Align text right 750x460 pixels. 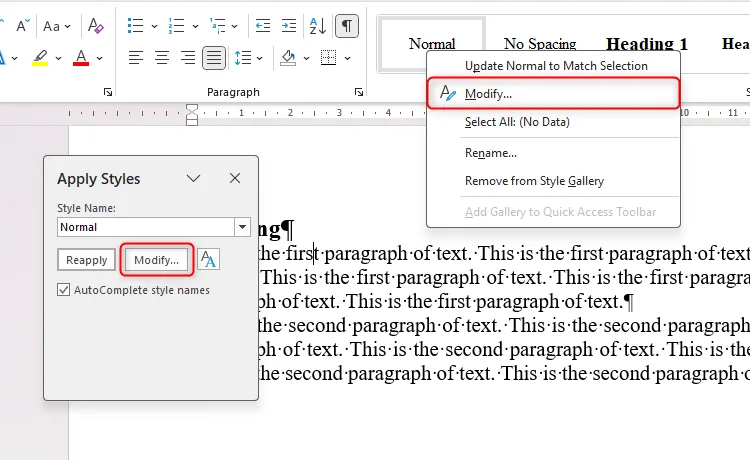click(x=188, y=58)
